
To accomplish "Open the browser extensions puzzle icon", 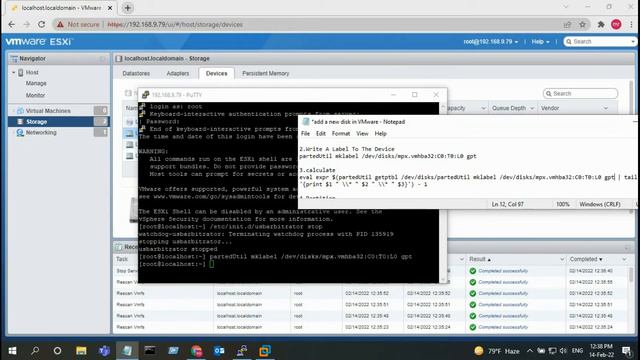I will coord(601,24).
